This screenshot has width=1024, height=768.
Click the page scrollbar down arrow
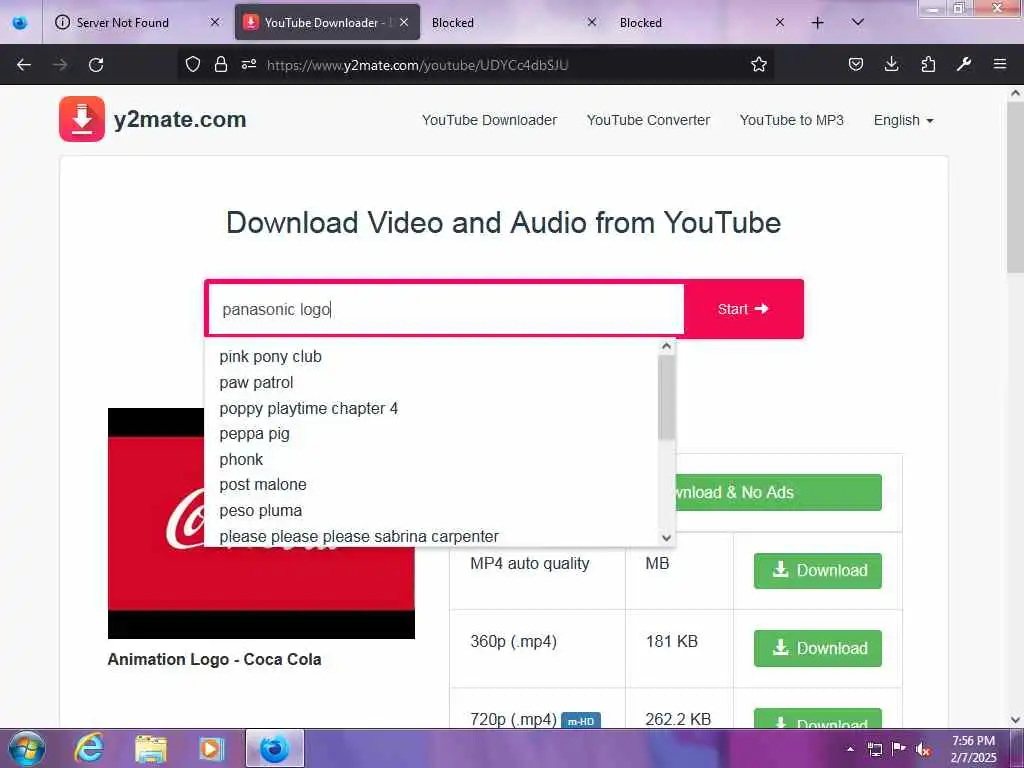[1015, 720]
